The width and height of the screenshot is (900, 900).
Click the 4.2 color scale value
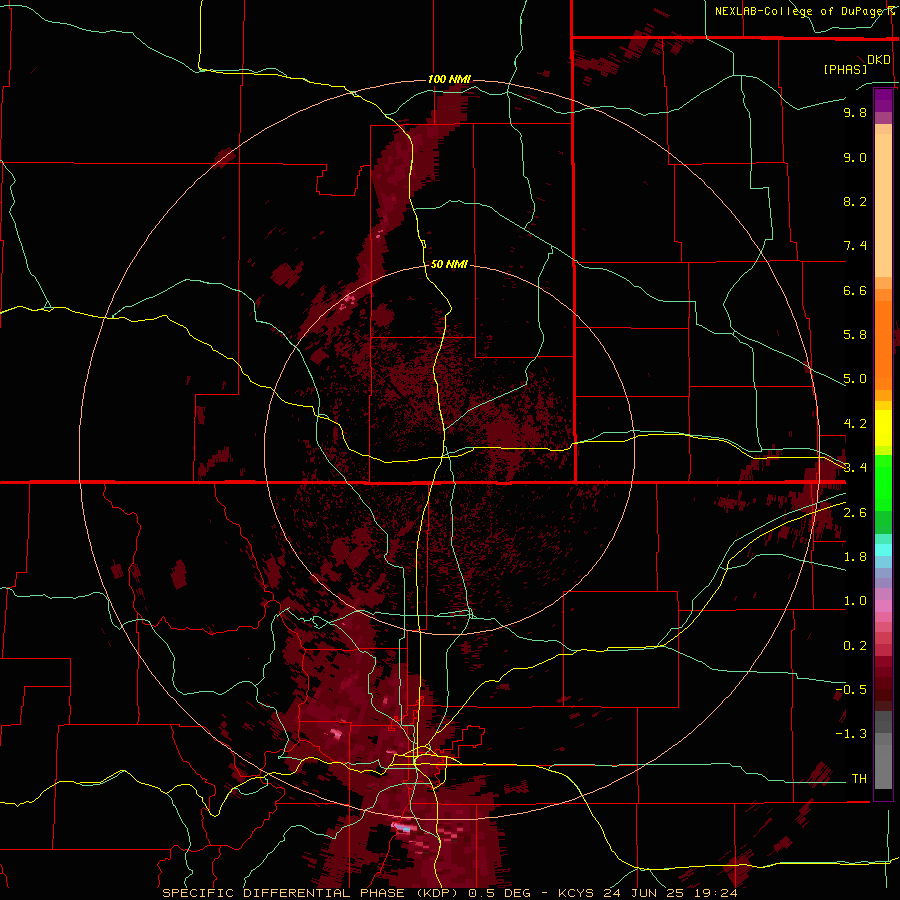[x=855, y=424]
